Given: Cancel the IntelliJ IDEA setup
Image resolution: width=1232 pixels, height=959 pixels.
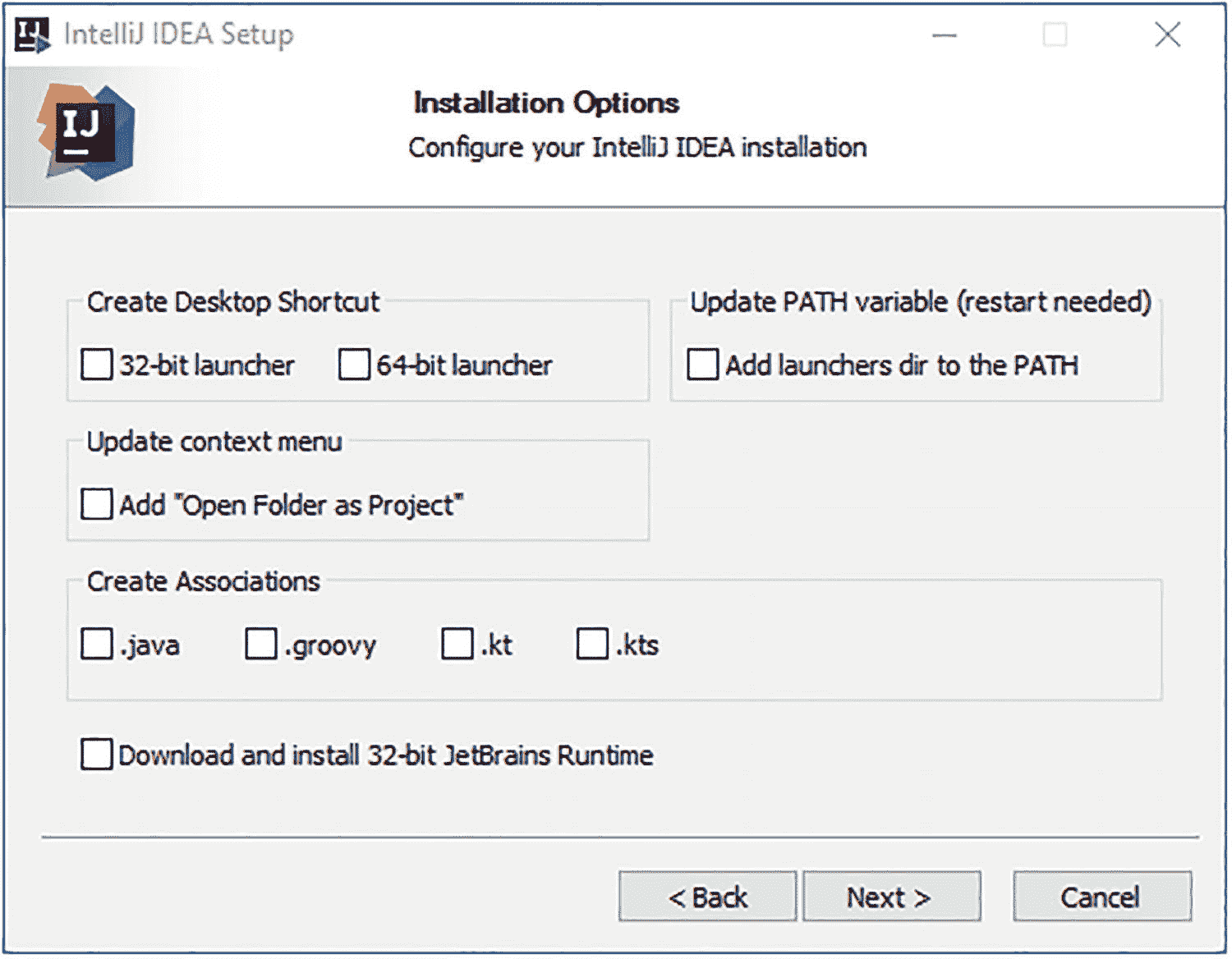Looking at the screenshot, I should (x=1102, y=897).
